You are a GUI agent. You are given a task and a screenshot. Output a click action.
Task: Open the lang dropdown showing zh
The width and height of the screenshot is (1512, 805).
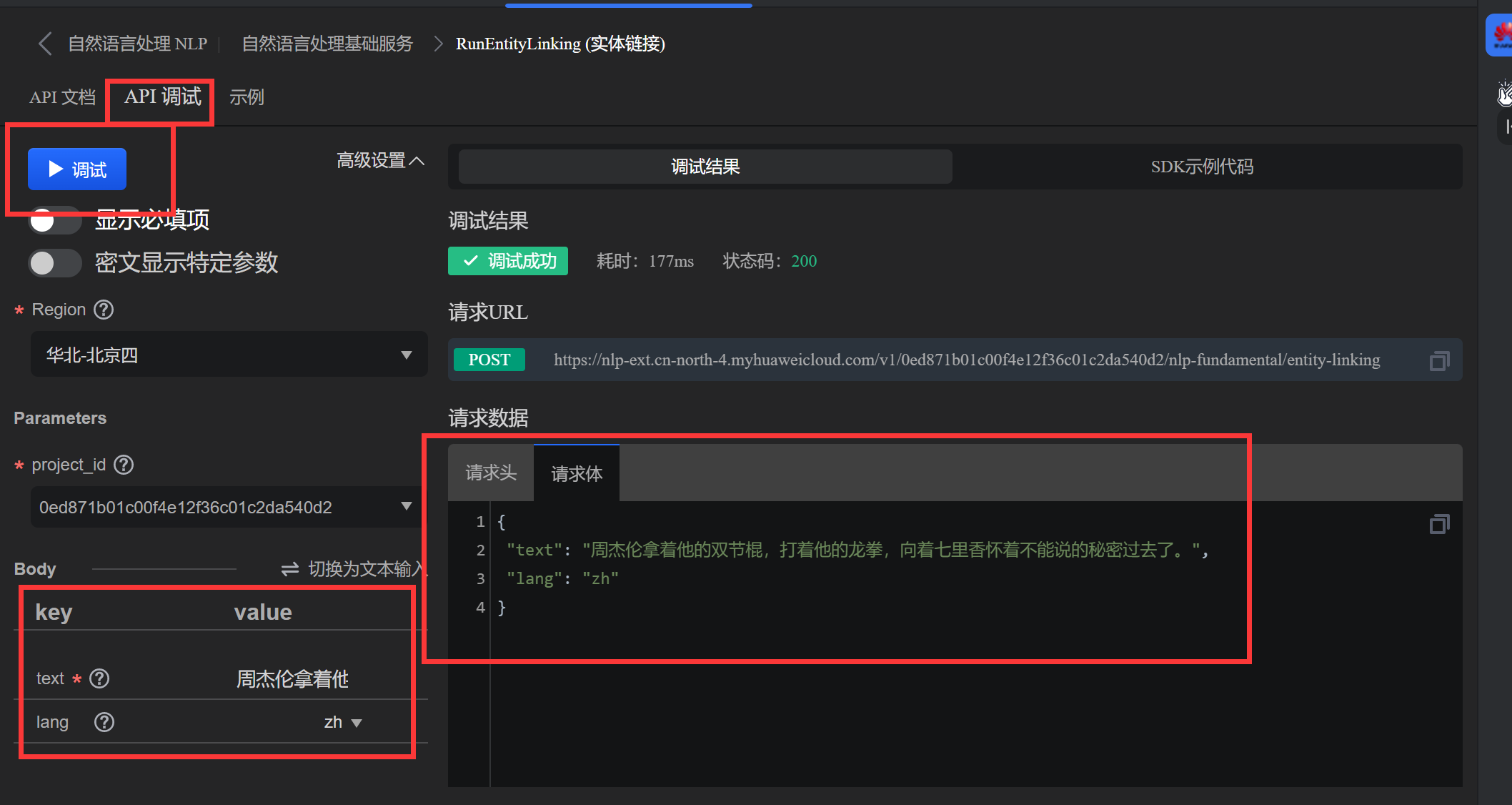pos(343,723)
